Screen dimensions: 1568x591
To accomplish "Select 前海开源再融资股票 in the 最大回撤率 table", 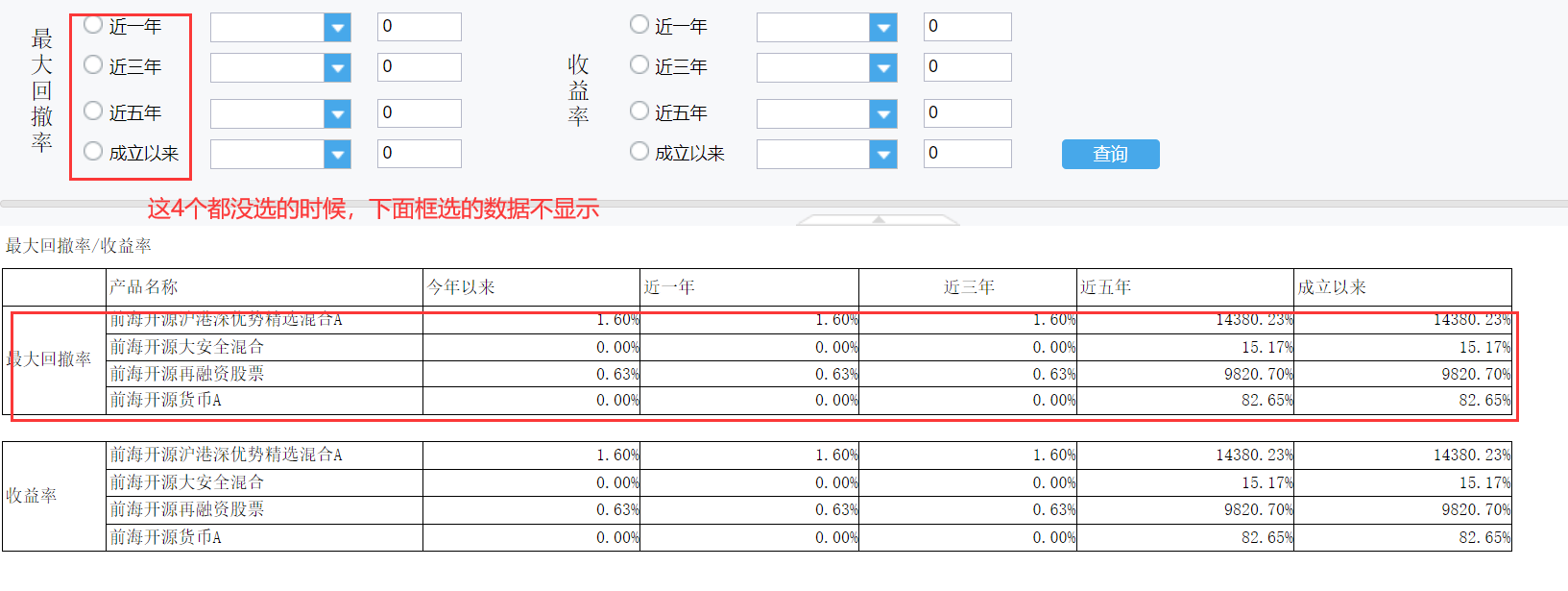I will [x=187, y=374].
